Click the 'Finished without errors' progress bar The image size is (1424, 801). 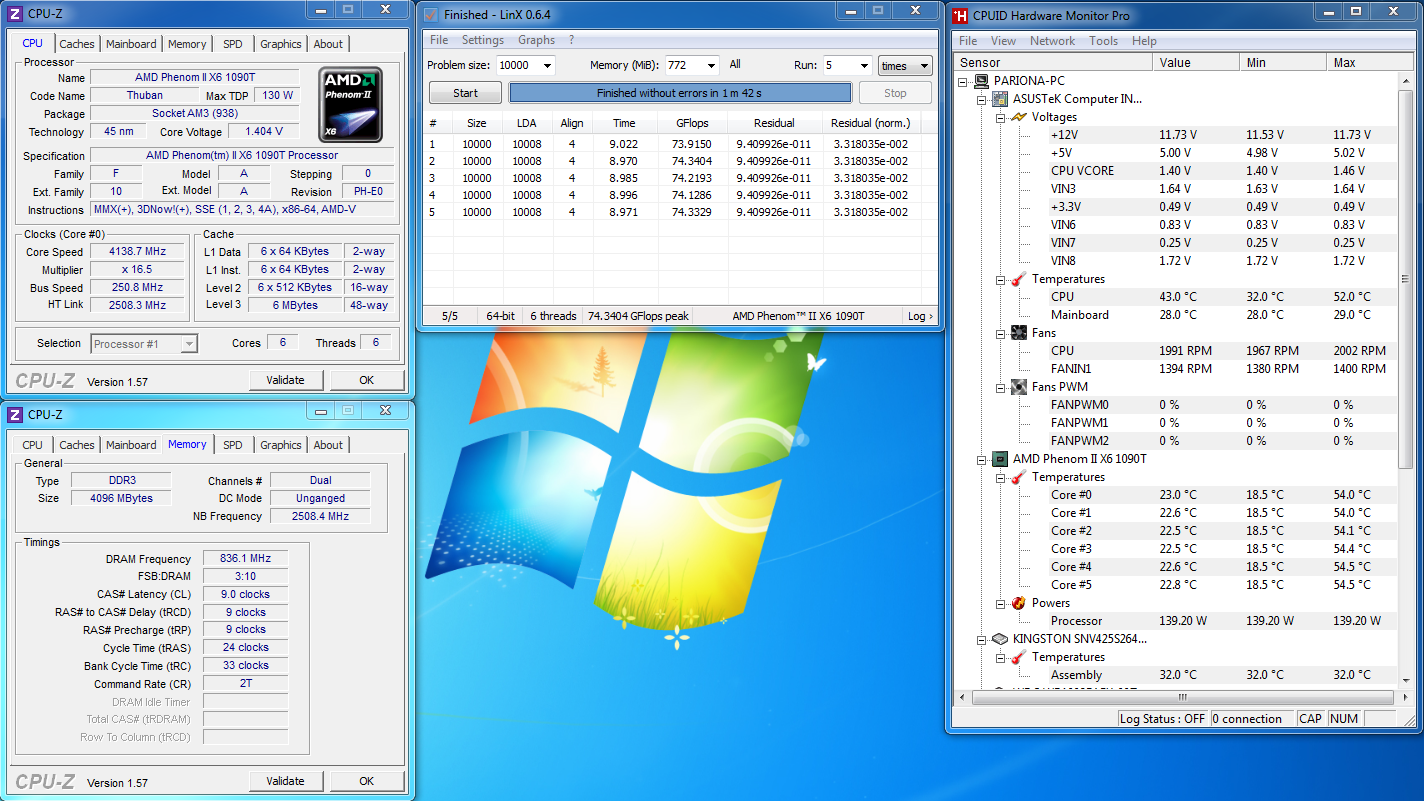pos(680,93)
